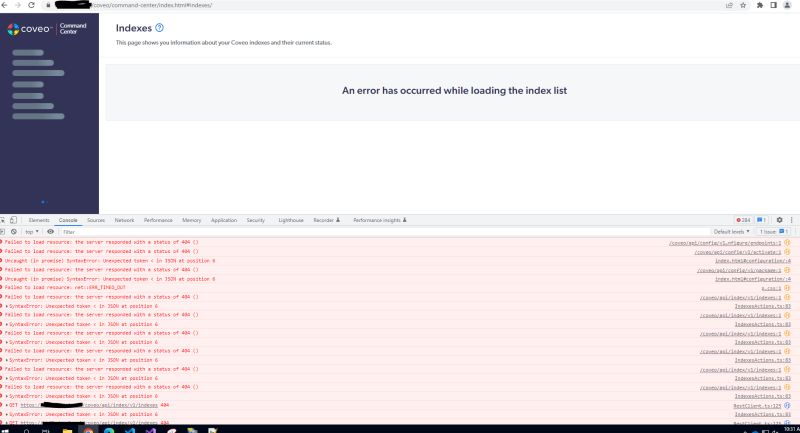The height and width of the screenshot is (433, 800).
Task: Click the 'Indexes' page heading
Action: click(134, 28)
